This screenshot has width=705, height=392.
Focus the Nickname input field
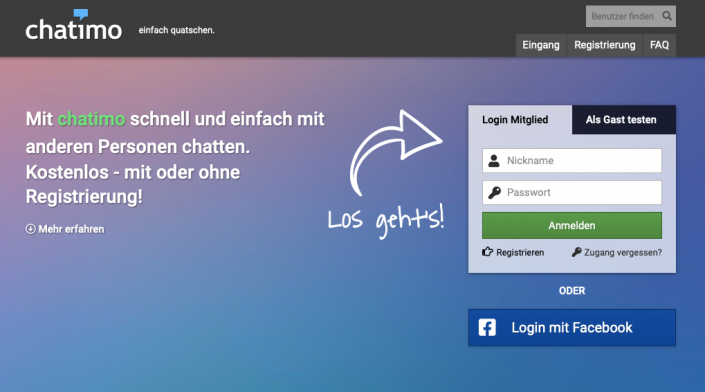pos(571,160)
